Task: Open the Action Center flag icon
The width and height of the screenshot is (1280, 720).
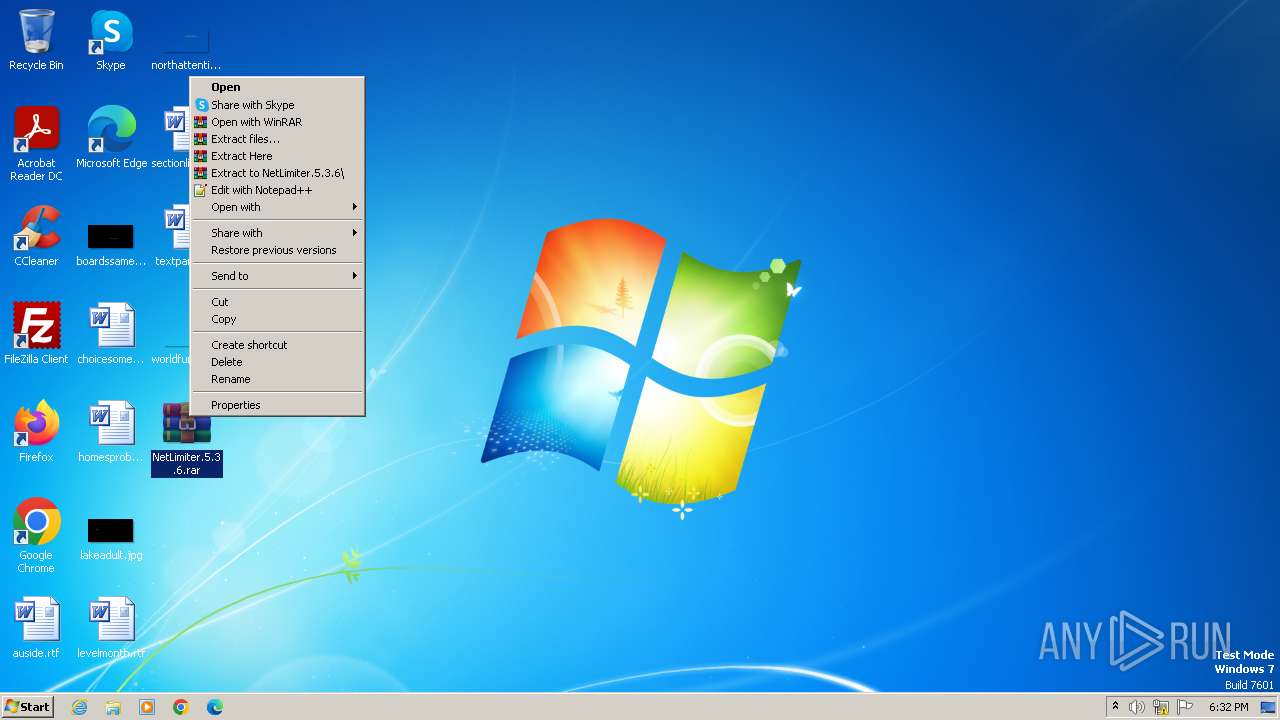Action: pos(1185,707)
